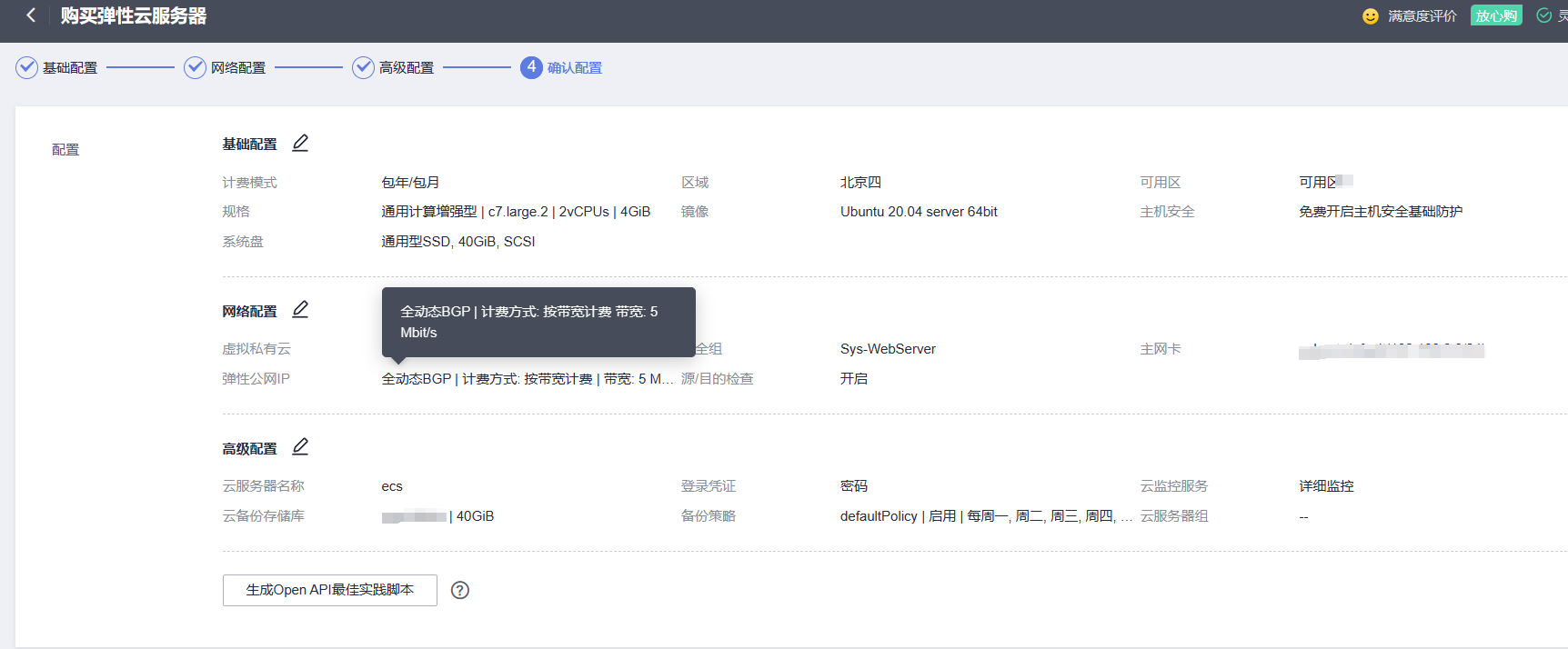The height and width of the screenshot is (649, 1568).
Task: Click the 云服务器组 label
Action: tap(1174, 516)
